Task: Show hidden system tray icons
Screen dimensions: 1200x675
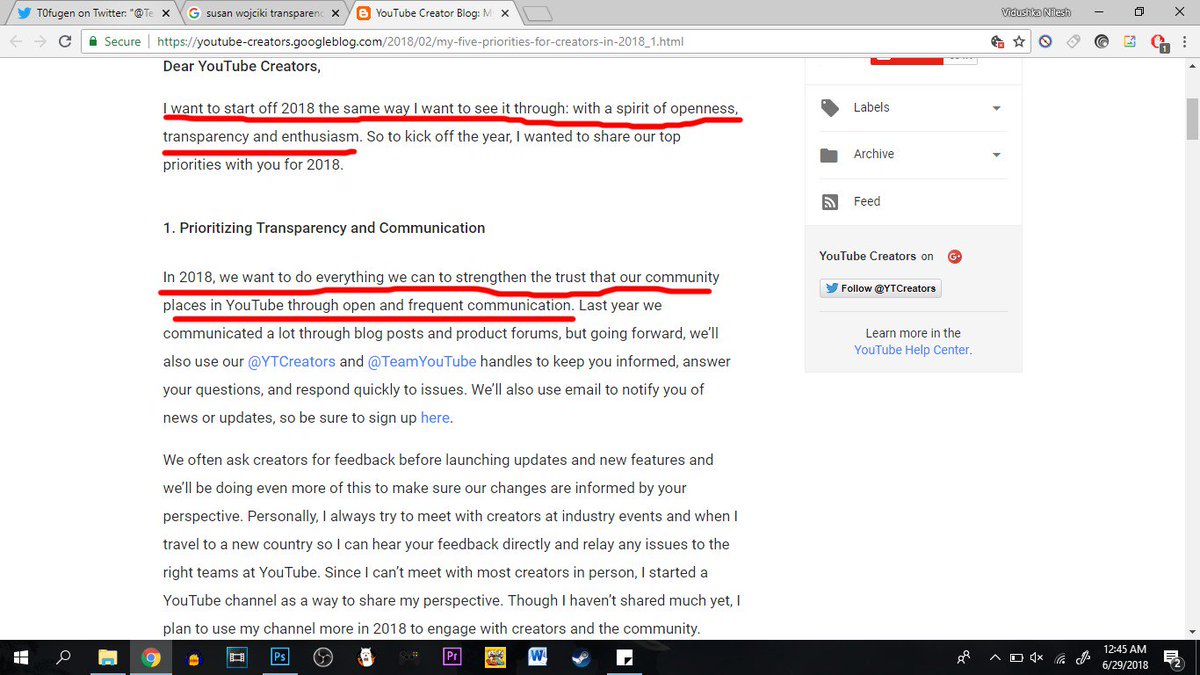Action: point(995,658)
